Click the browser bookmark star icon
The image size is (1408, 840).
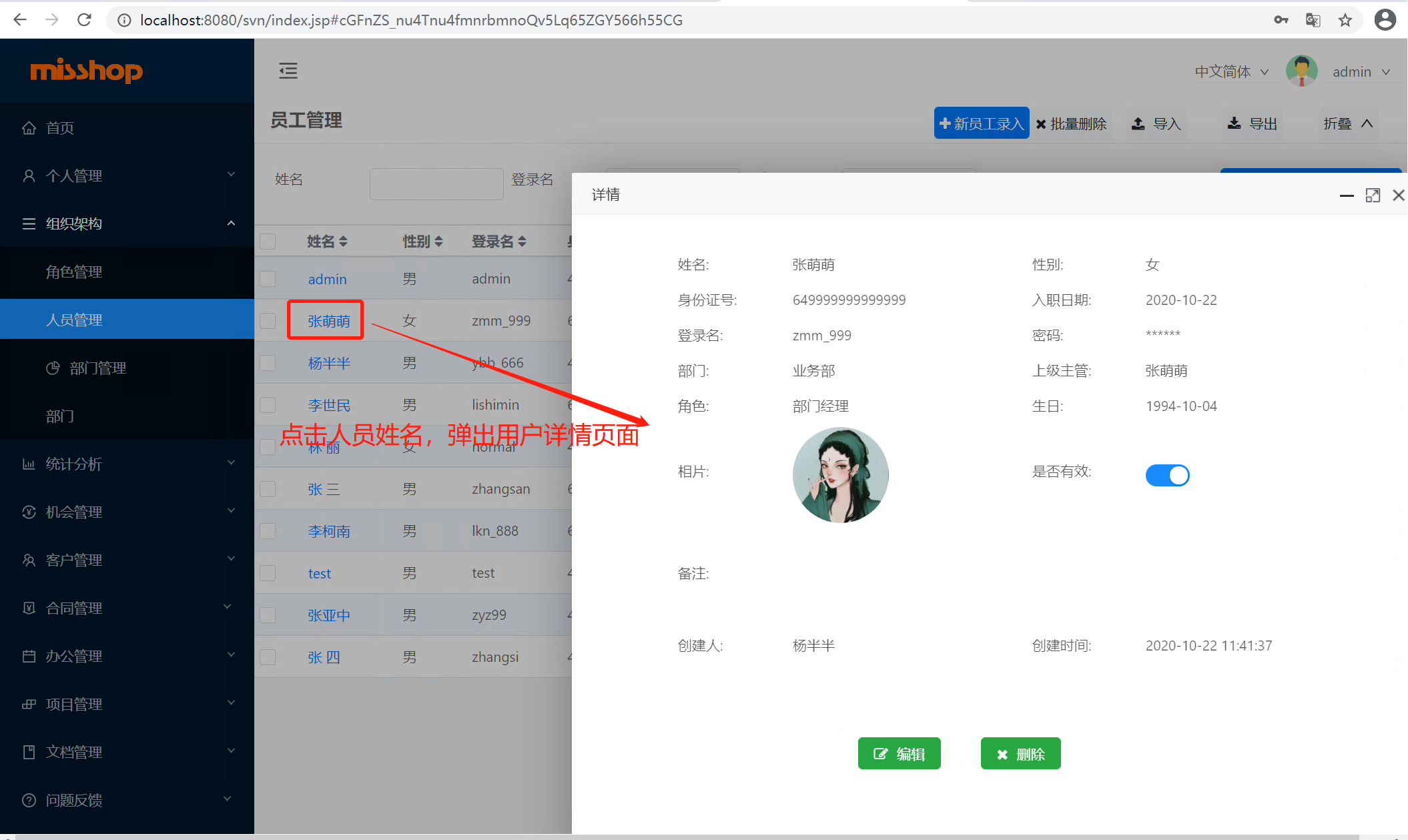[x=1345, y=20]
